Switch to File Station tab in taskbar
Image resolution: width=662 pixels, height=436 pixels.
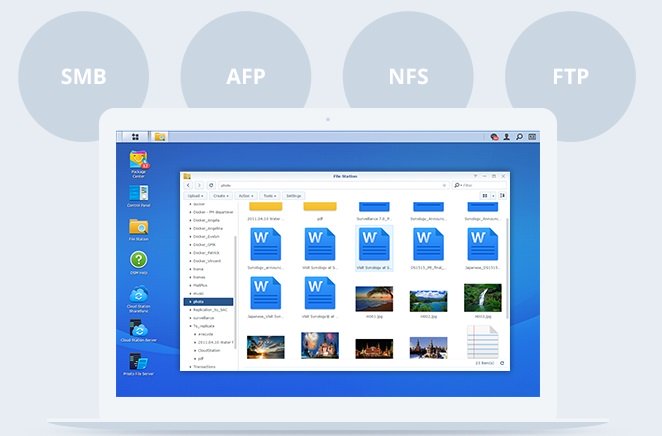pyautogui.click(x=160, y=136)
